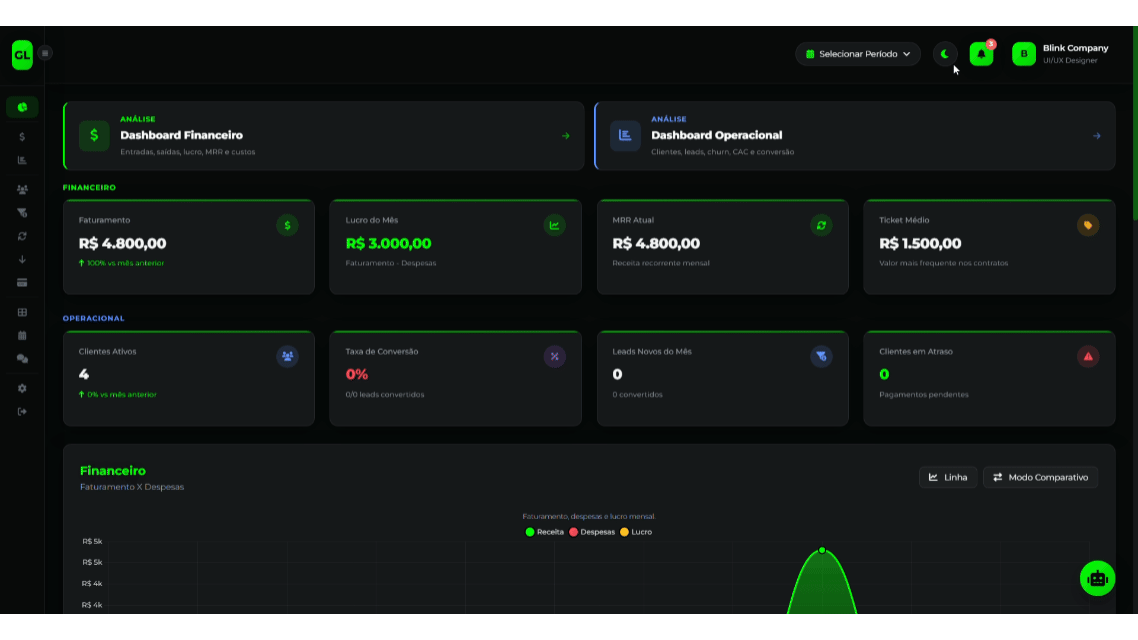1138x640 pixels.
Task: Click chart icon on Dashboard Operacional card
Action: tap(625, 136)
